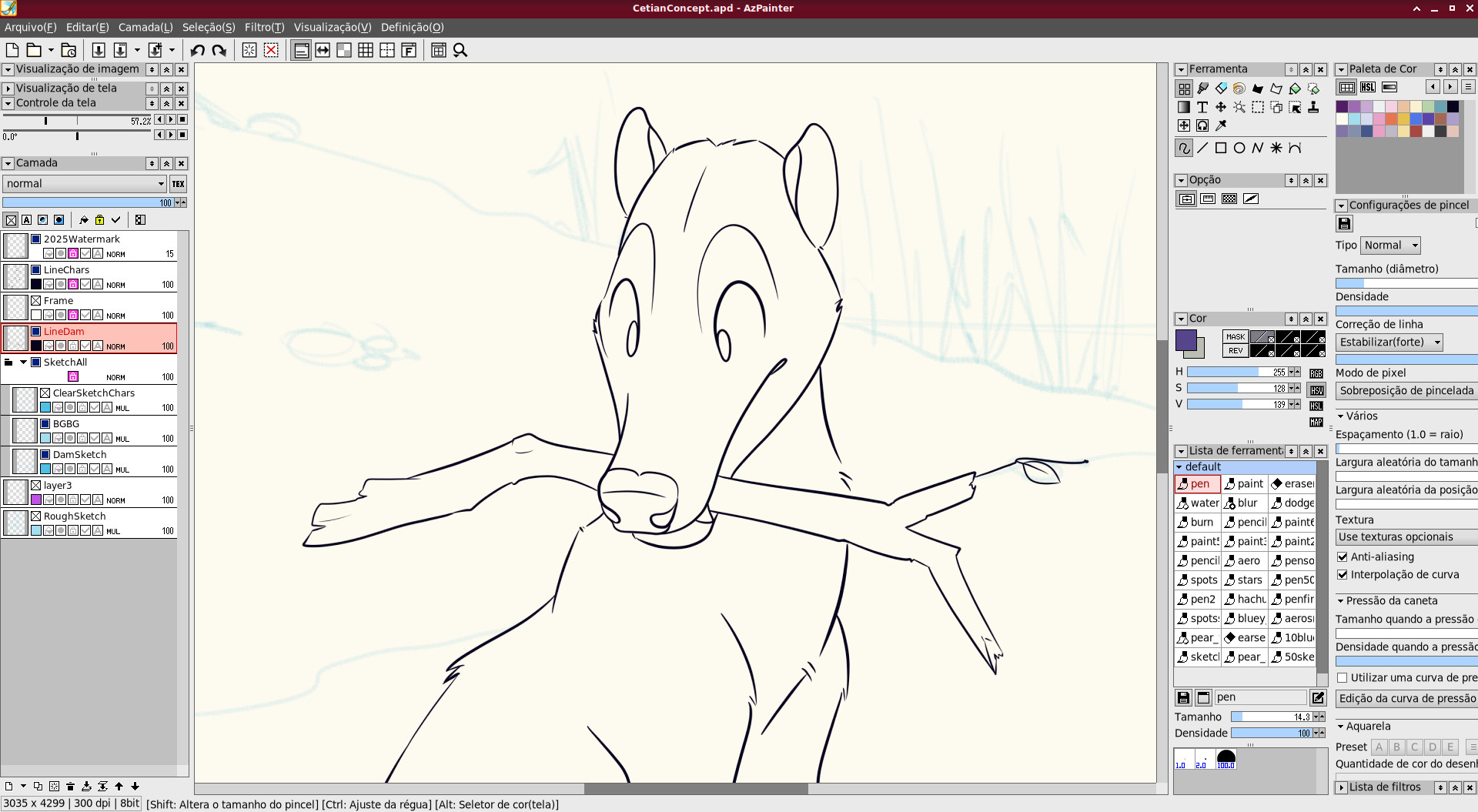Select the filled polygon tool icon
The height and width of the screenshot is (812, 1478).
click(x=1258, y=89)
